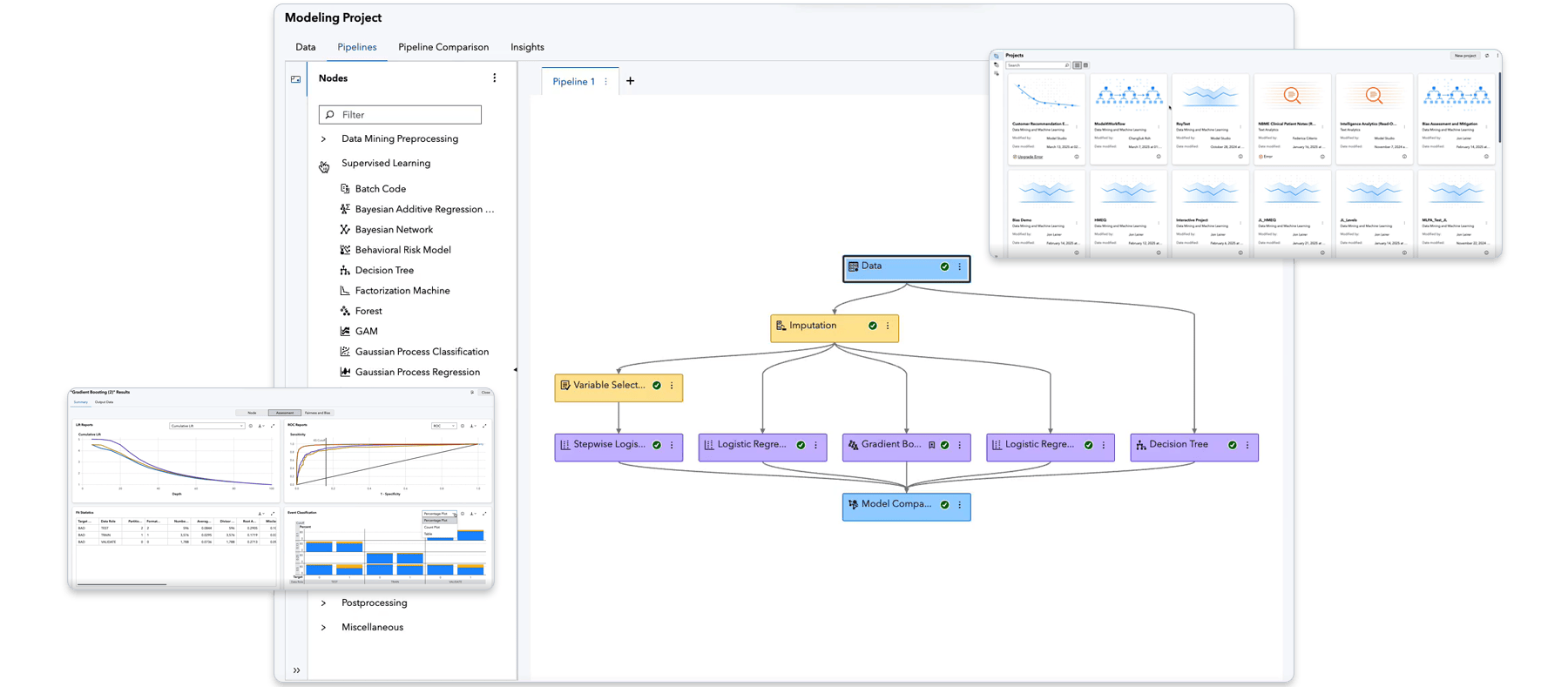Click the GAM node icon
The width and height of the screenshot is (1568, 687).
click(x=345, y=332)
